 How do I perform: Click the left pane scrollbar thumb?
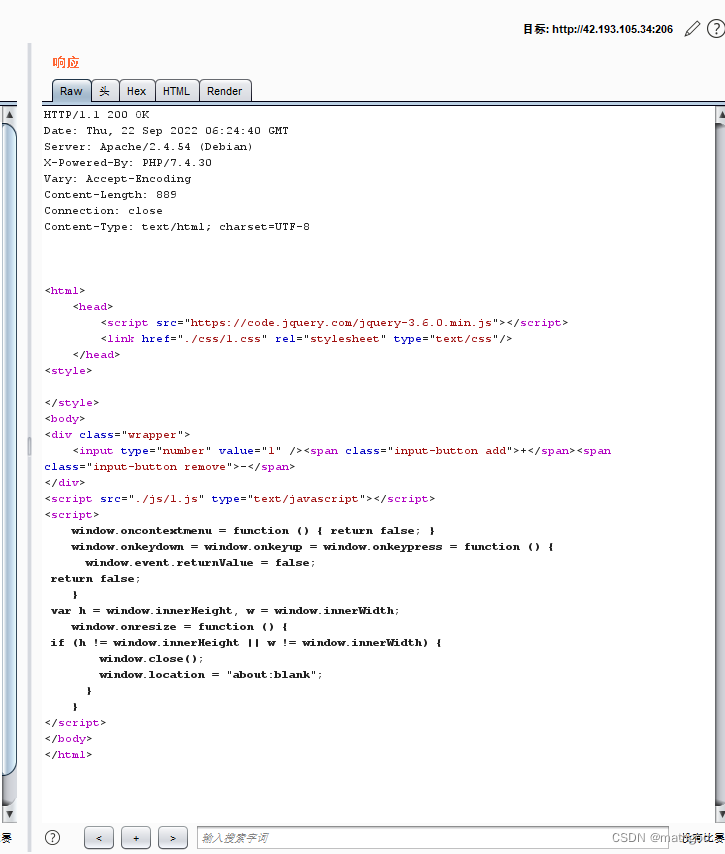[x=9, y=449]
